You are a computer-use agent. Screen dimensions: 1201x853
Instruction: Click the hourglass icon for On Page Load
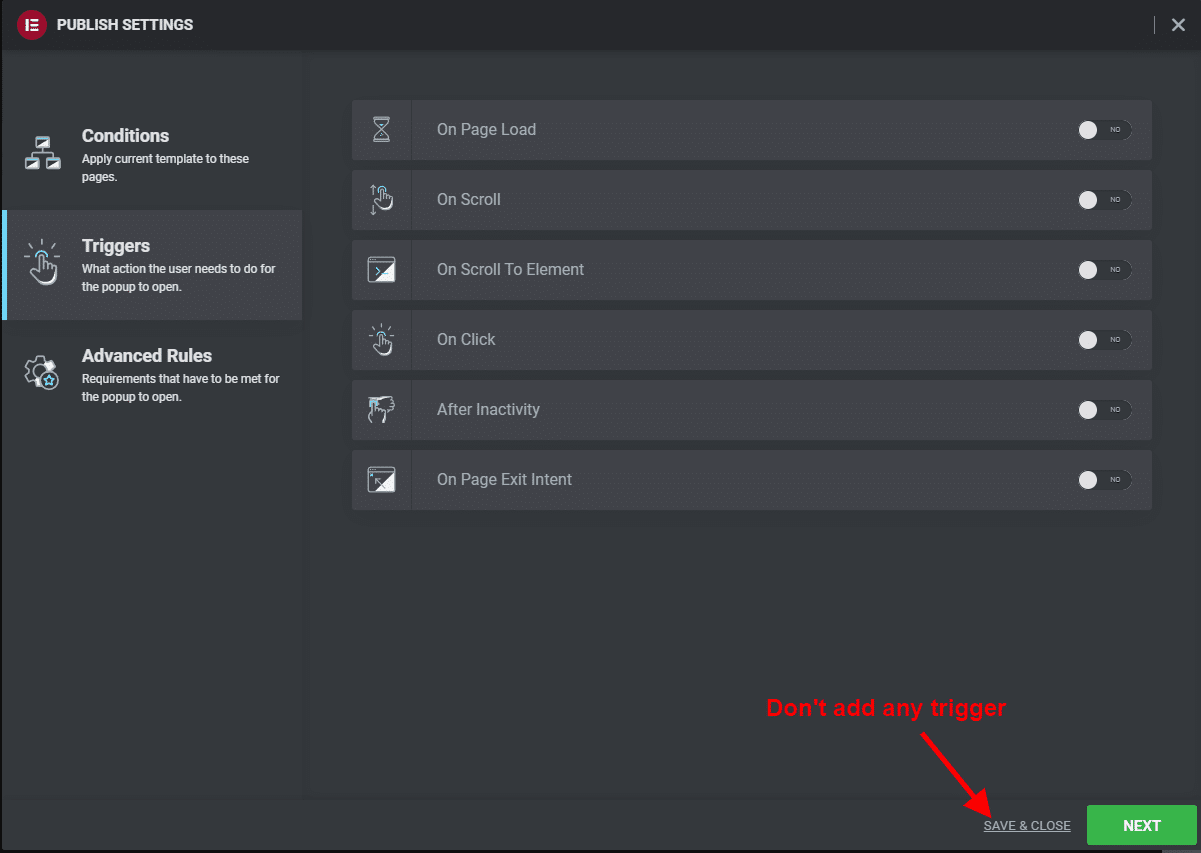tap(382, 130)
